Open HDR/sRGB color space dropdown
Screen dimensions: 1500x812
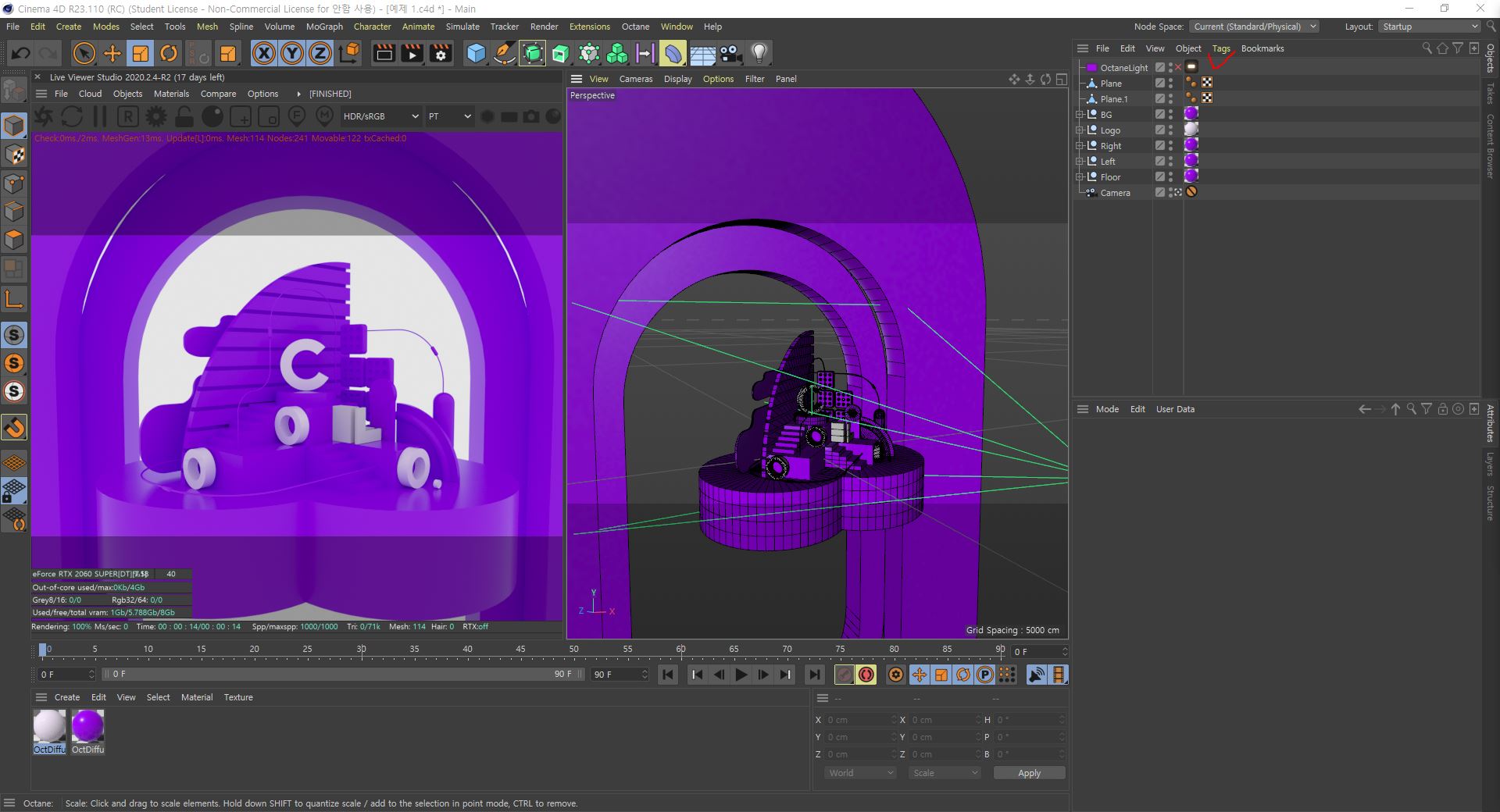point(380,116)
